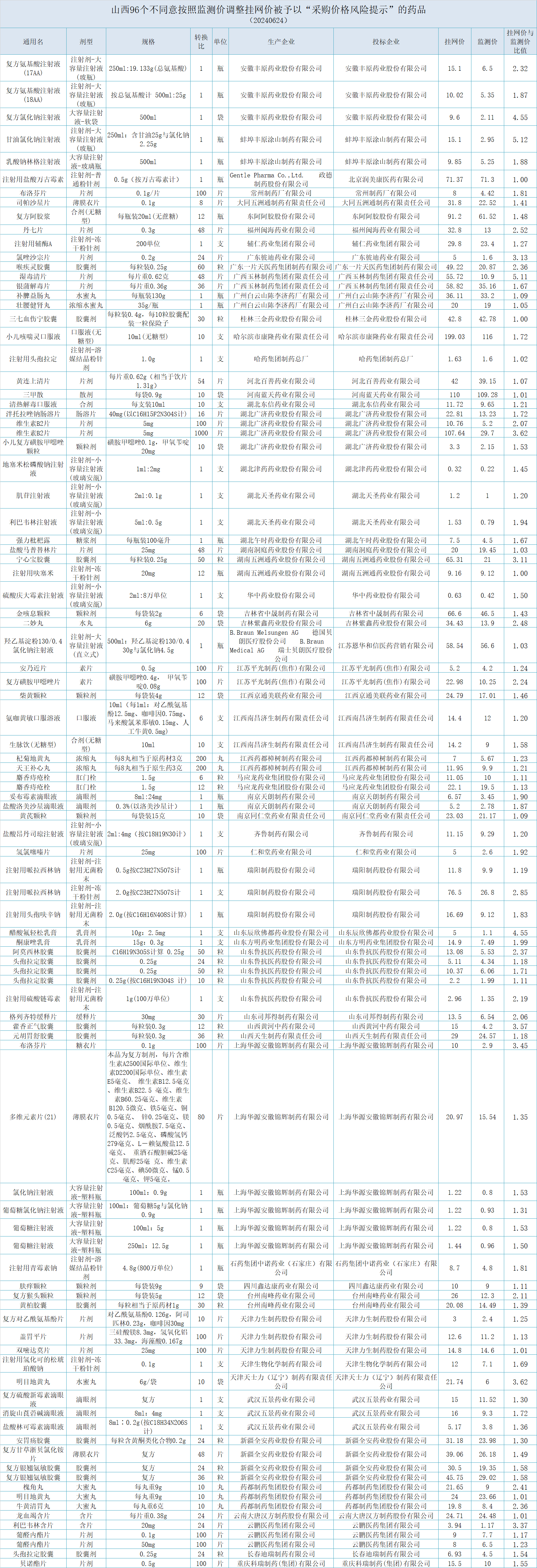The height and width of the screenshot is (1568, 537).
Task: Select the 龙血竭含片 drug name
Action: (x=33, y=1516)
